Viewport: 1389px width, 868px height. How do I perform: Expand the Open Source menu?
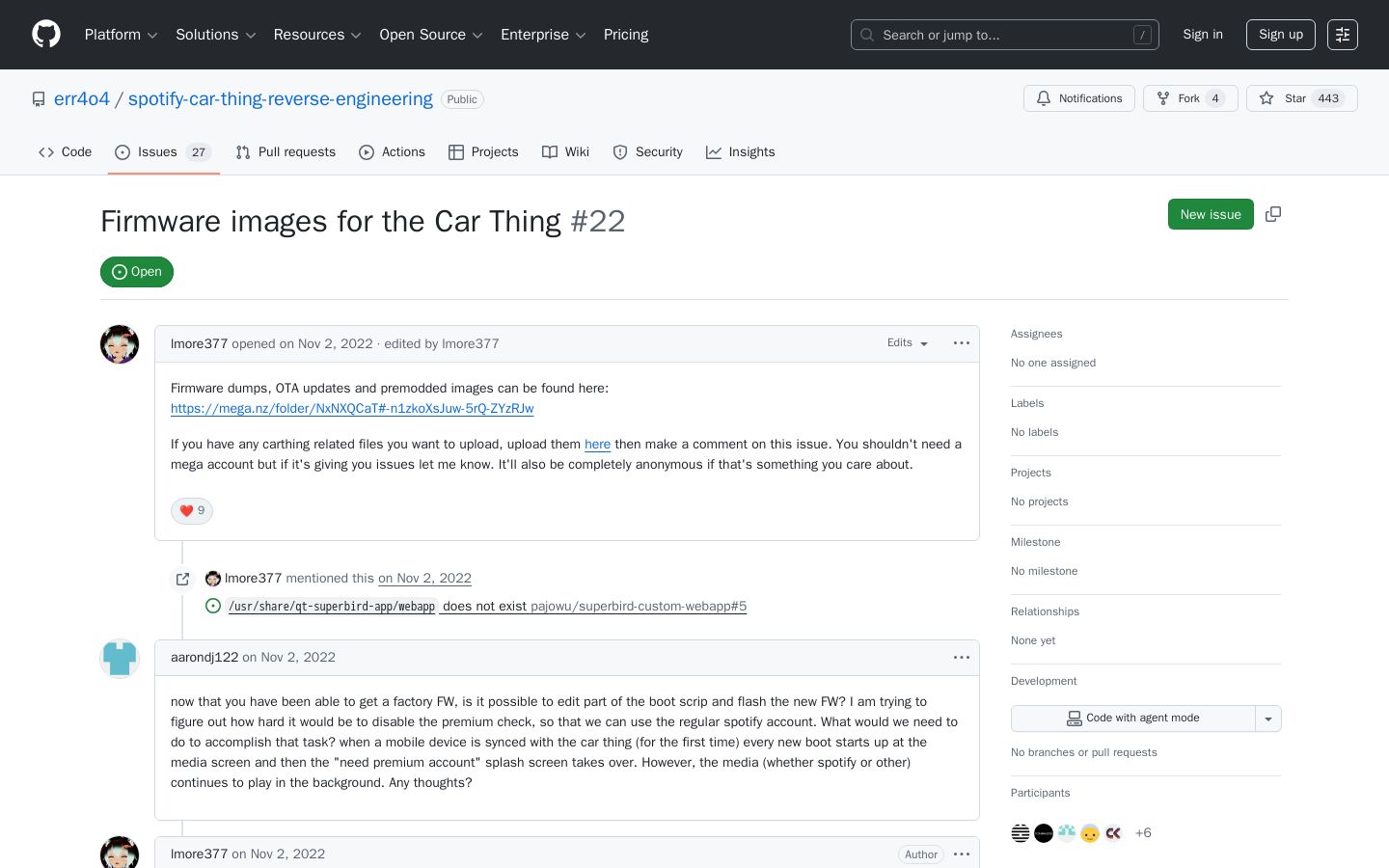tap(431, 35)
